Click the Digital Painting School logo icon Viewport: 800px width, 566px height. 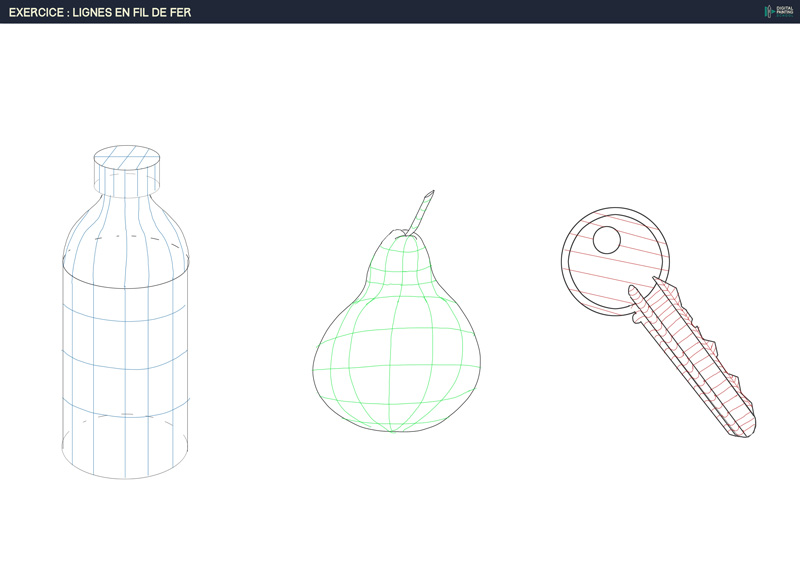coord(769,11)
